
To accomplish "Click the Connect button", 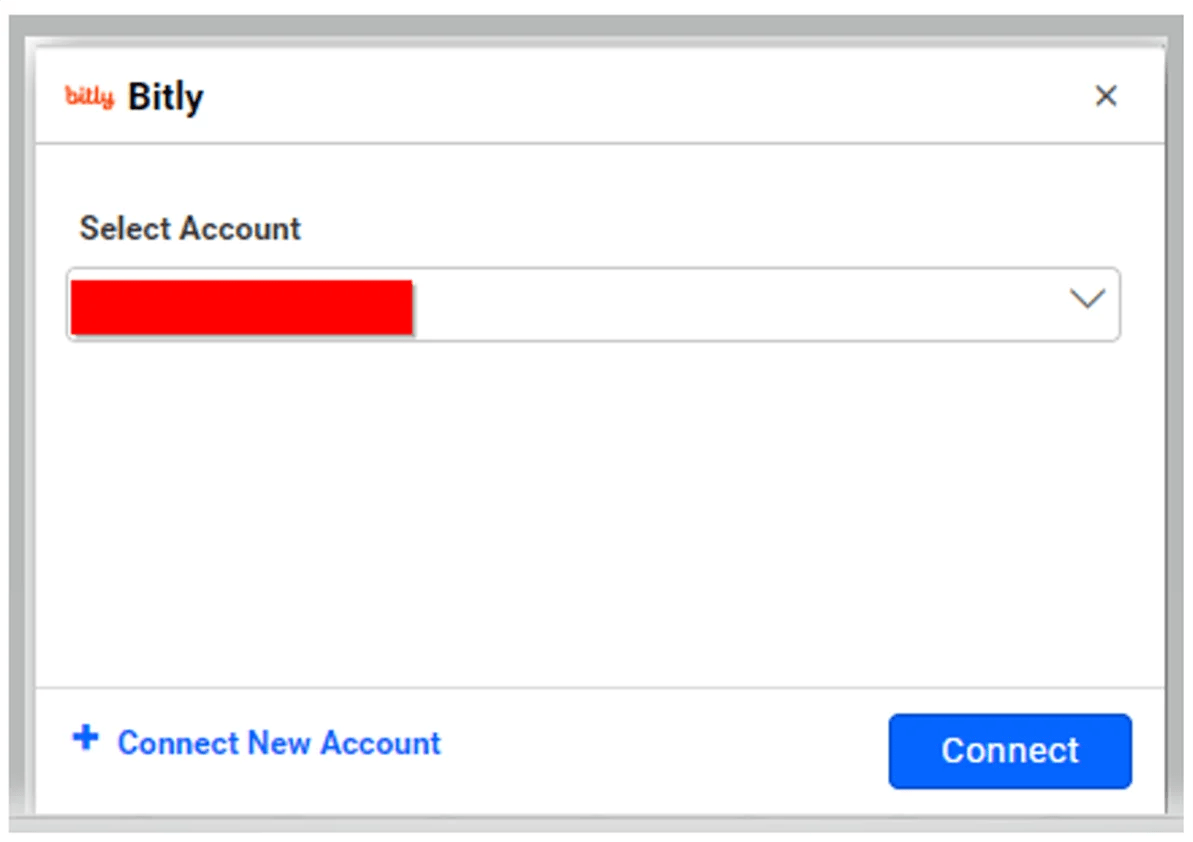I will [x=1009, y=751].
